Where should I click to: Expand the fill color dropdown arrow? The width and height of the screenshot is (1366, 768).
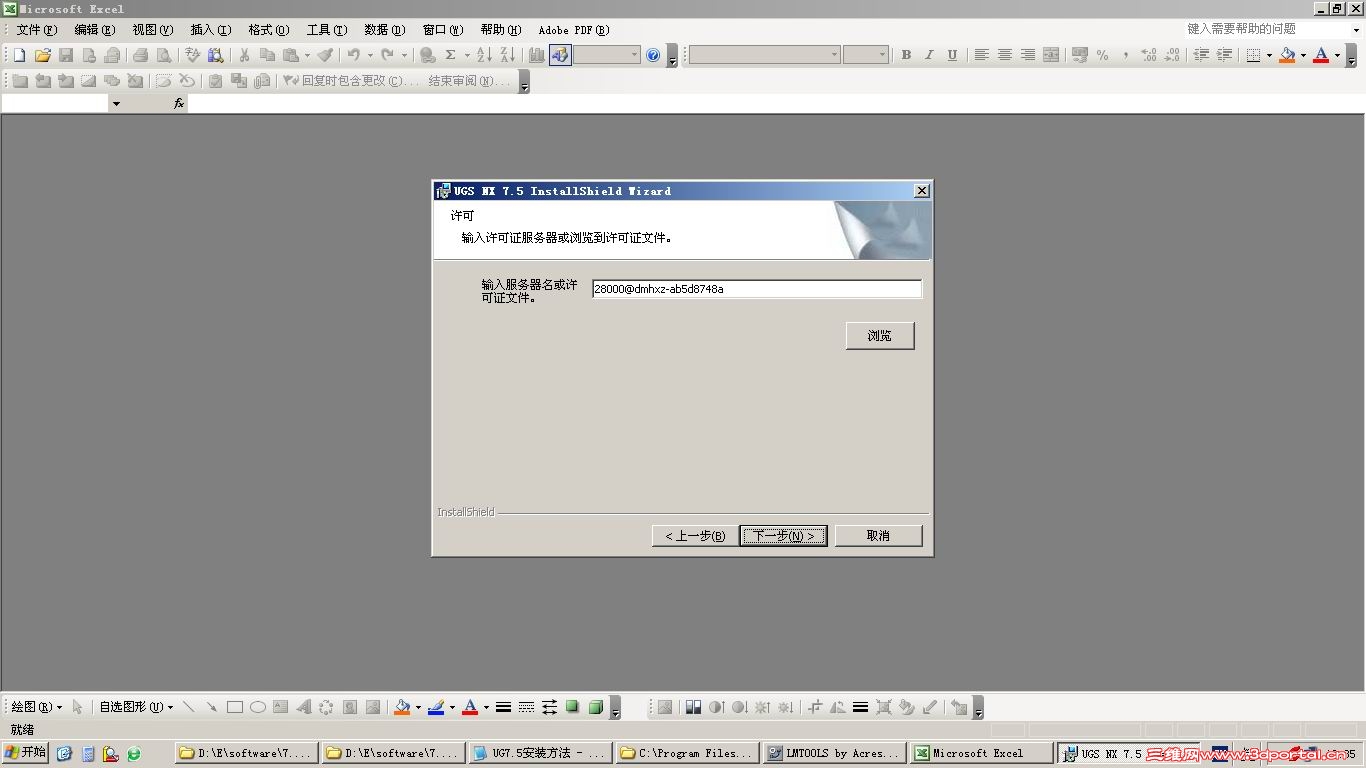1303,55
